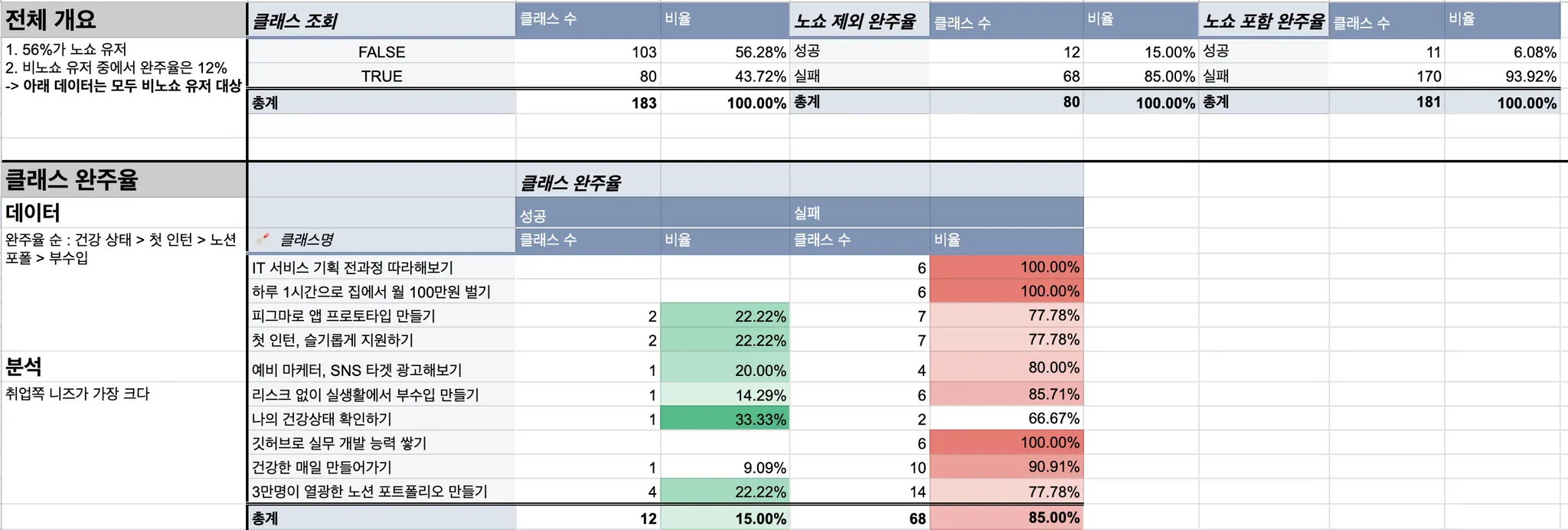Select 깃허브로 실무 개발 능력 쌓기 cell
Screen dimensions: 1568x530
(381, 443)
